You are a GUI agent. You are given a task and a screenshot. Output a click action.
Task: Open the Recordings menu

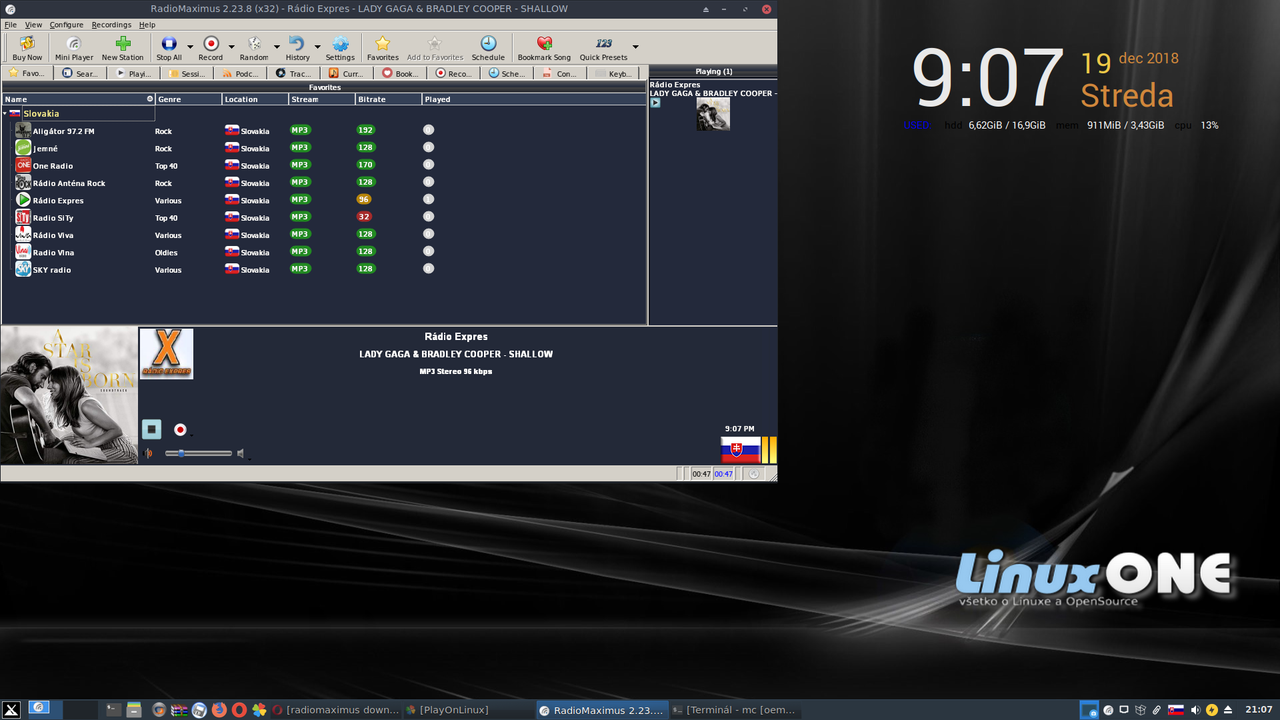coord(111,24)
